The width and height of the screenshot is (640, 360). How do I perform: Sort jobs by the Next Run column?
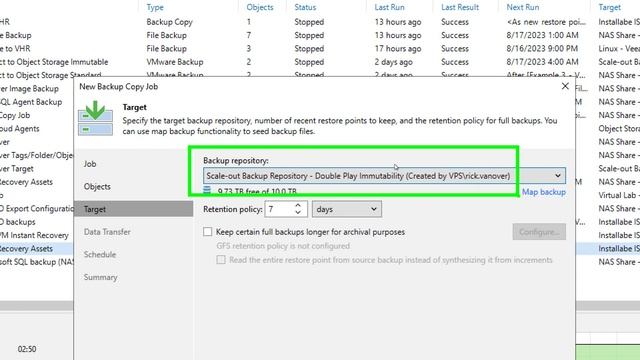(x=523, y=7)
